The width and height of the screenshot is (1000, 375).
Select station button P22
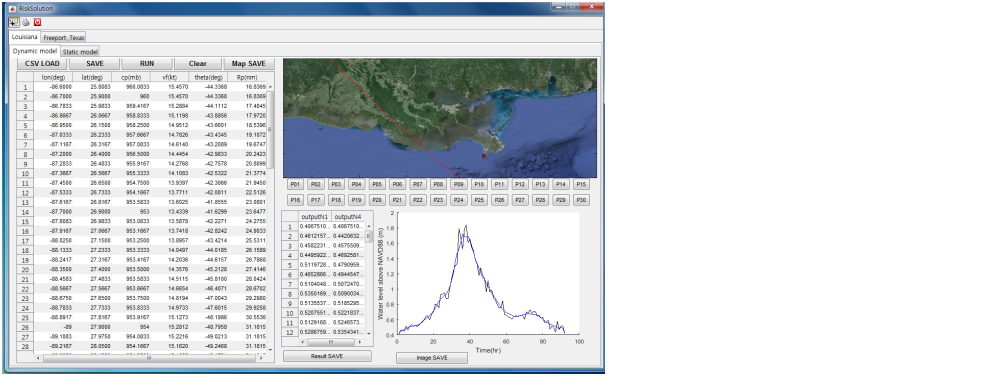point(418,200)
